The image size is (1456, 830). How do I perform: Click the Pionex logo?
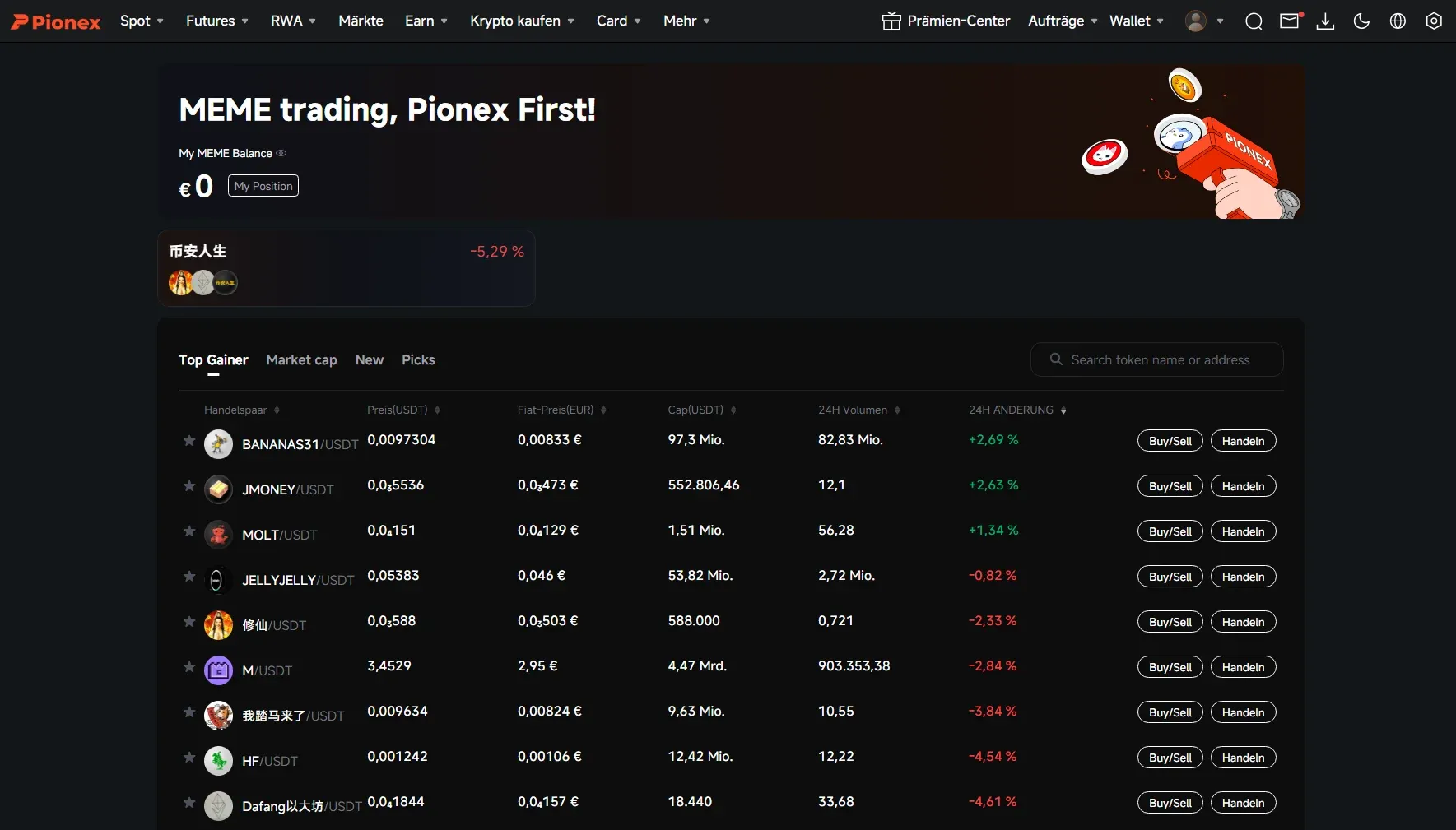(x=56, y=21)
